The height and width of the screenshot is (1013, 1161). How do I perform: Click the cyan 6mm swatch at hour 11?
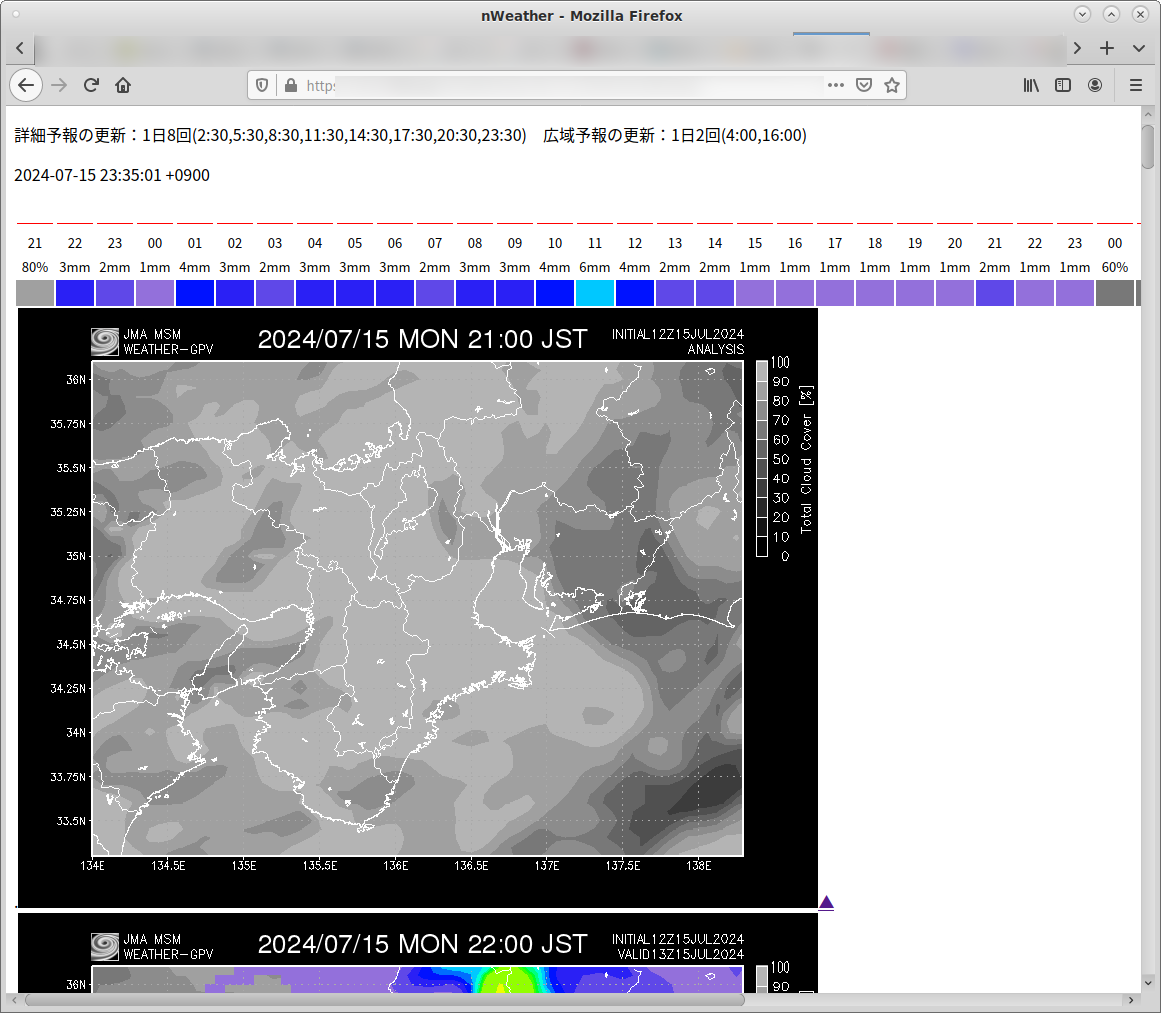point(595,293)
